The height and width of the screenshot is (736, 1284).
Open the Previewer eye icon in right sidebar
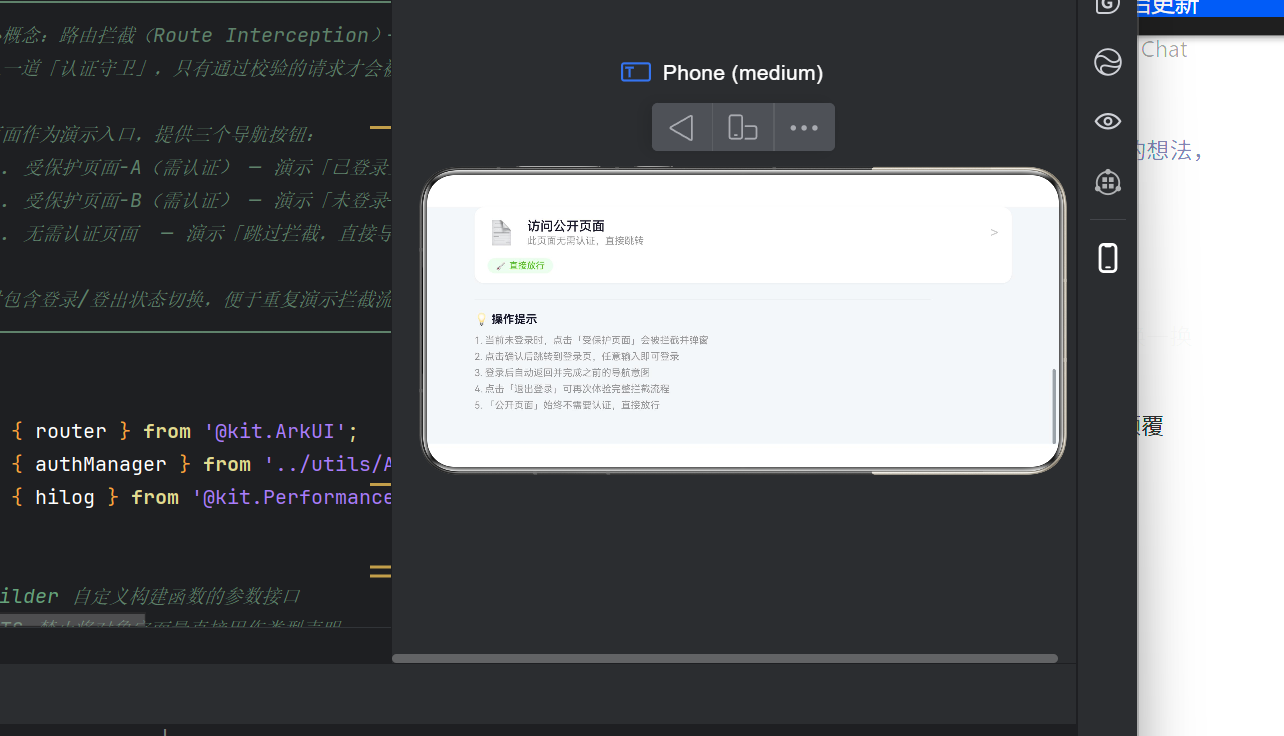[1108, 121]
